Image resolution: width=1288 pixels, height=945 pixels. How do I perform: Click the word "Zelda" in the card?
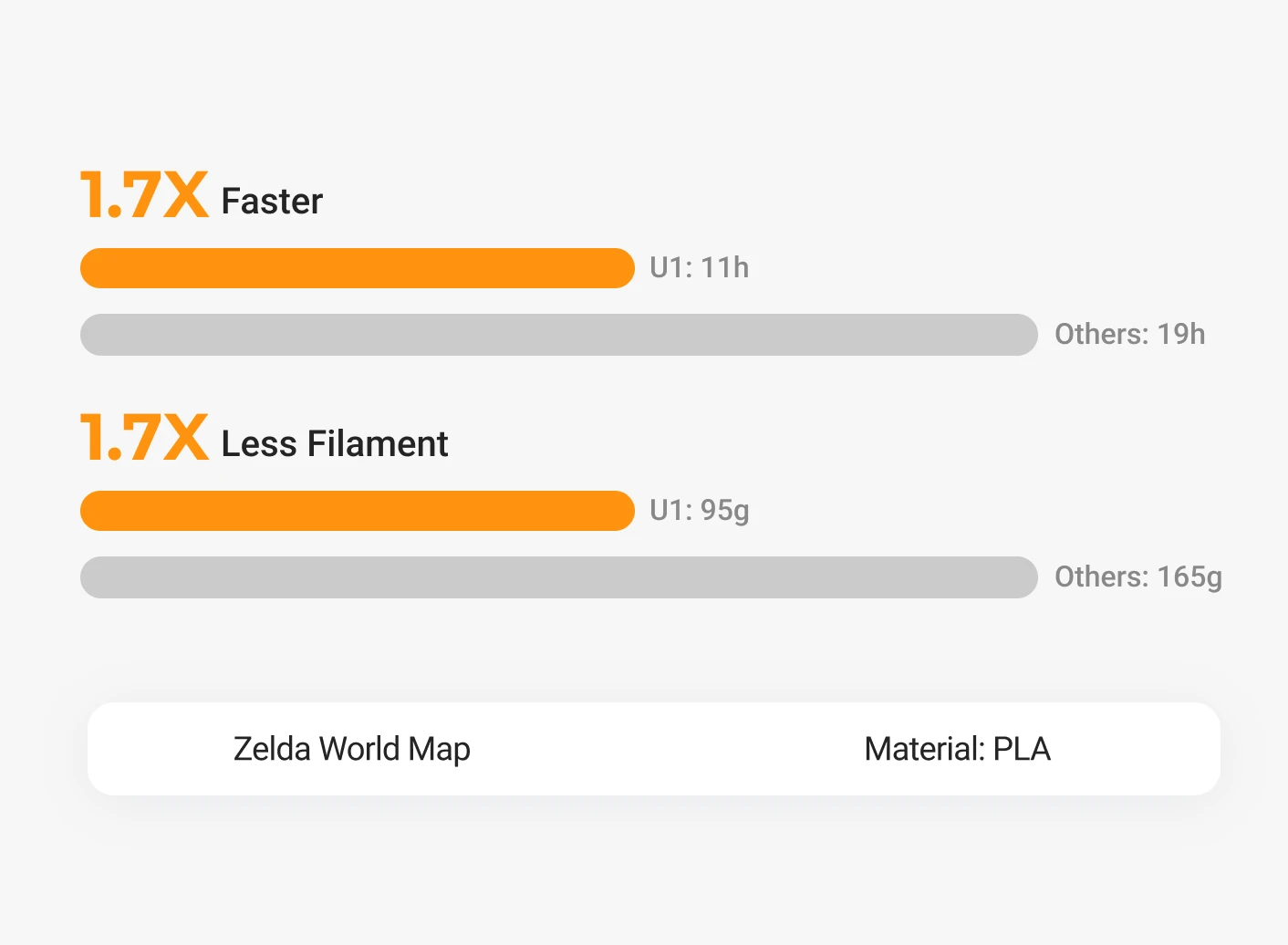[272, 749]
